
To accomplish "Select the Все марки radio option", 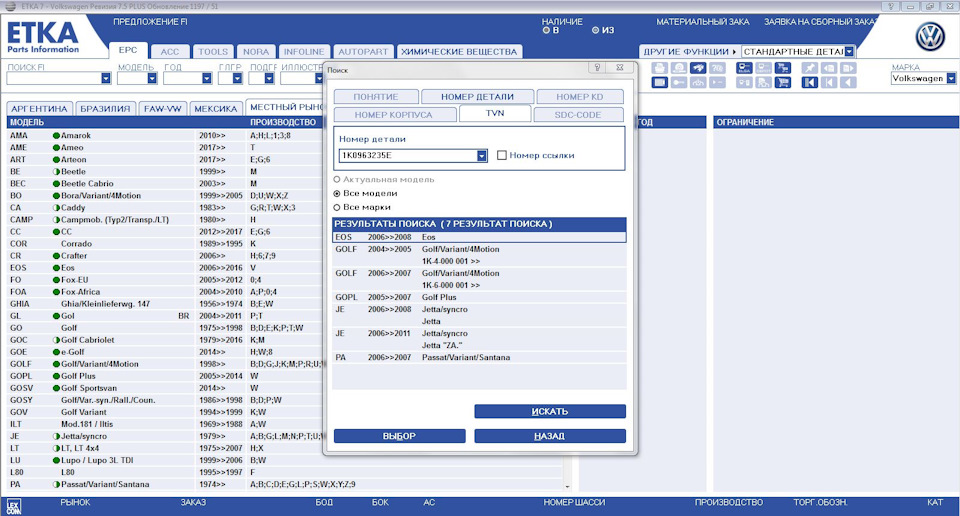I will pyautogui.click(x=337, y=208).
